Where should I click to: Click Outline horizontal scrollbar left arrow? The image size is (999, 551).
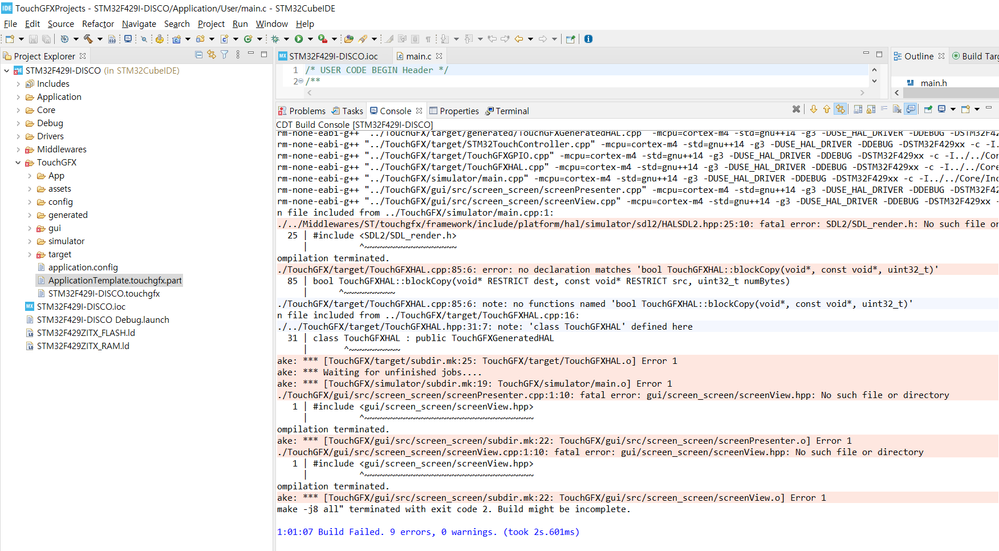click(896, 93)
